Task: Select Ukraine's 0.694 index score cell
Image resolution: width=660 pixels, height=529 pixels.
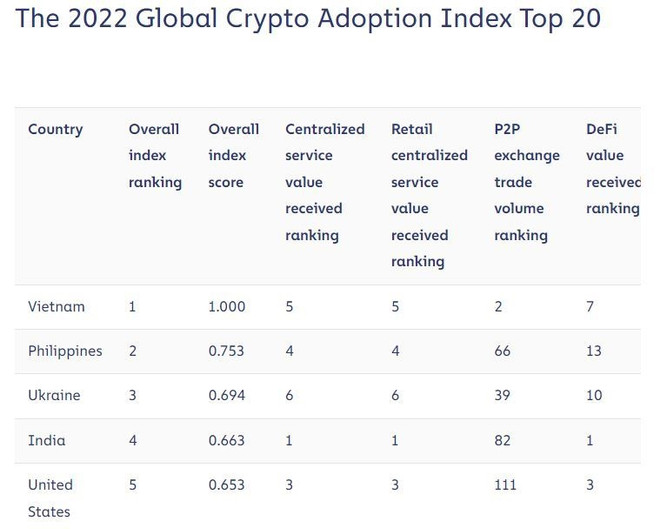Action: click(x=226, y=395)
